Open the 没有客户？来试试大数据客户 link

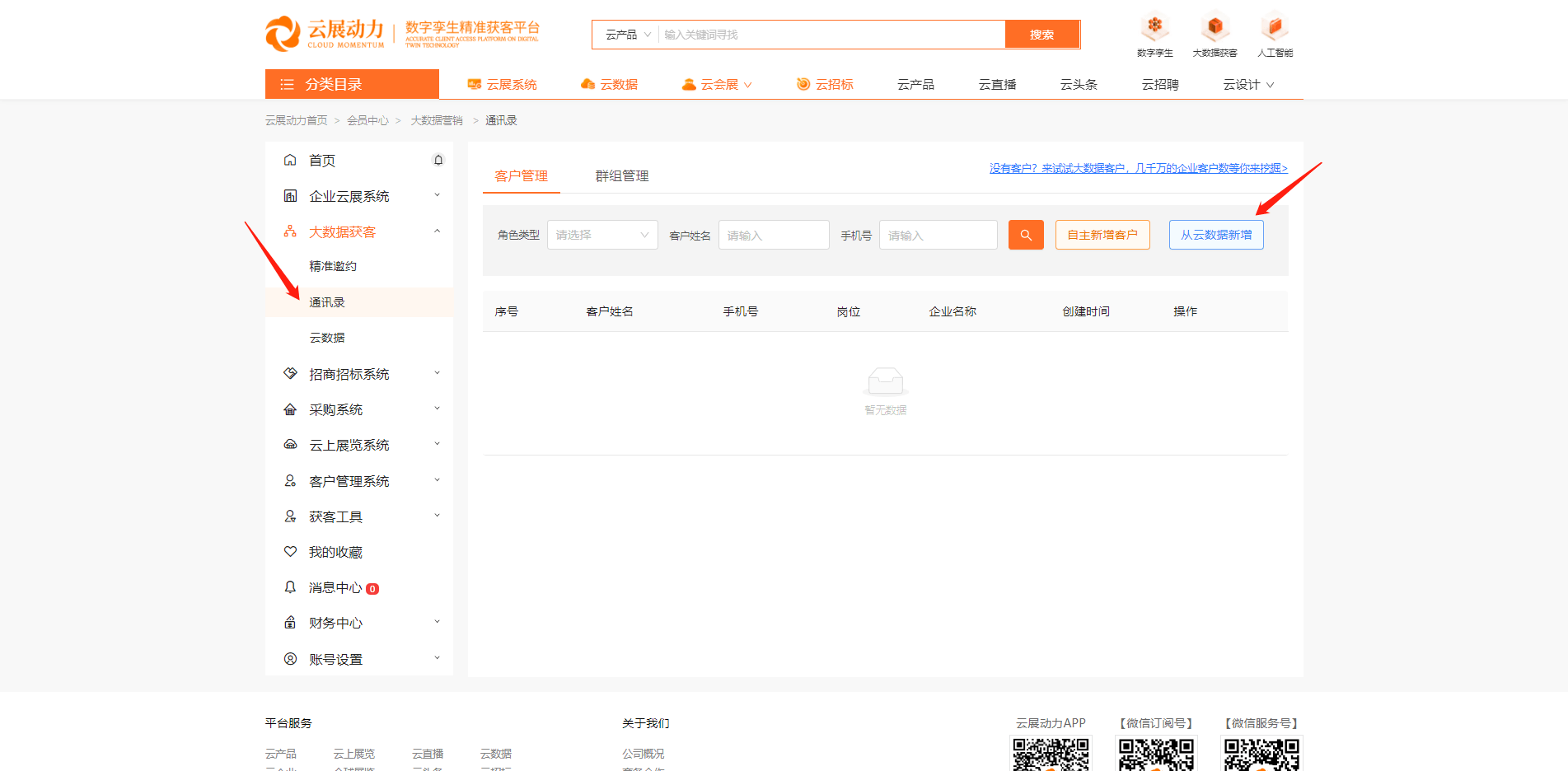[x=1139, y=168]
